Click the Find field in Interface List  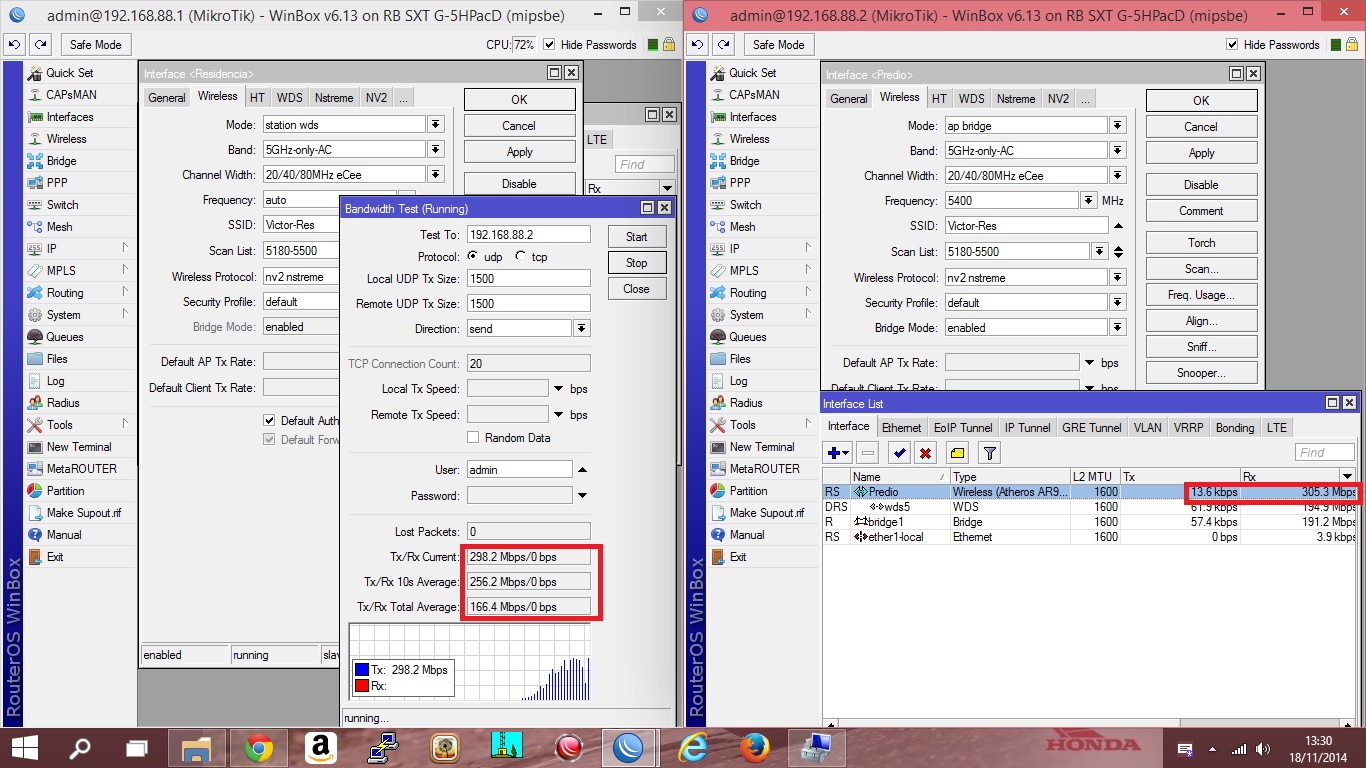click(x=1325, y=453)
